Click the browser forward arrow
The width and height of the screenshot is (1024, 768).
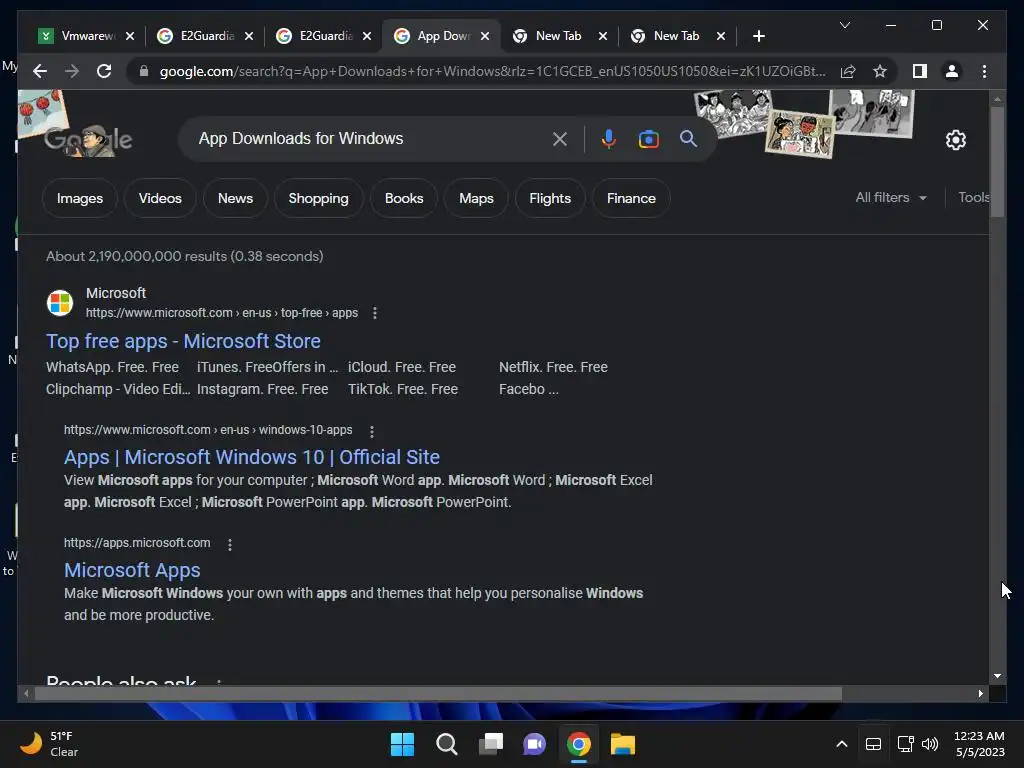tap(72, 71)
